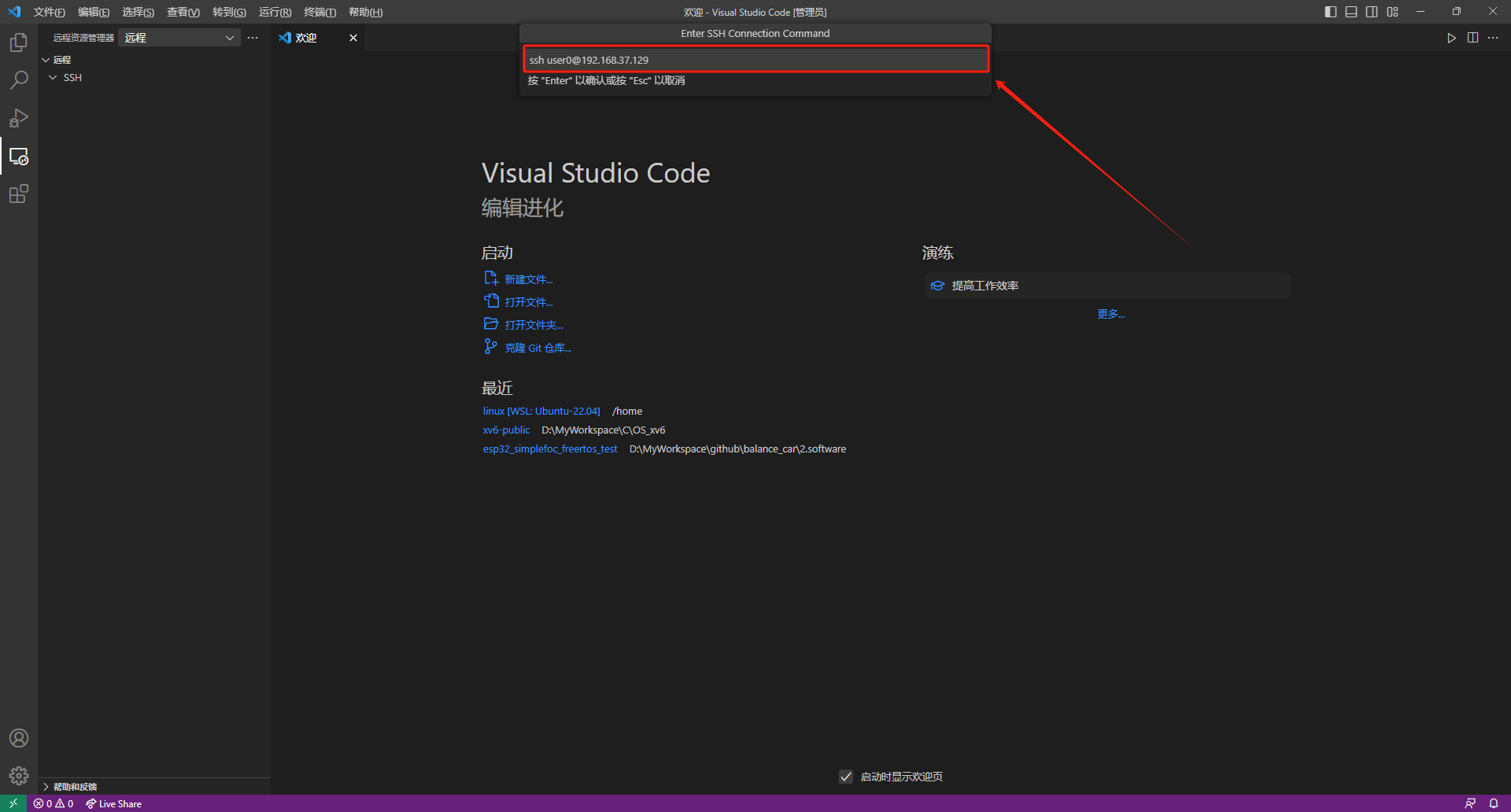Open the 选择(S) menu
Image resolution: width=1511 pixels, height=812 pixels.
pos(138,12)
